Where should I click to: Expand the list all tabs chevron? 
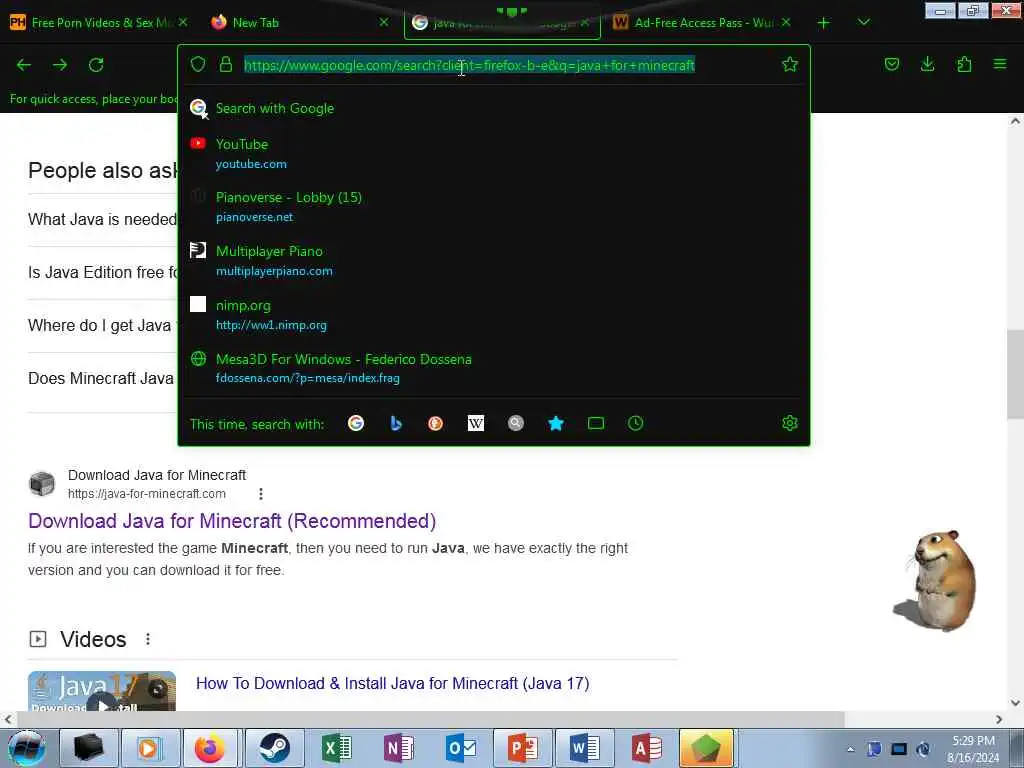point(863,23)
